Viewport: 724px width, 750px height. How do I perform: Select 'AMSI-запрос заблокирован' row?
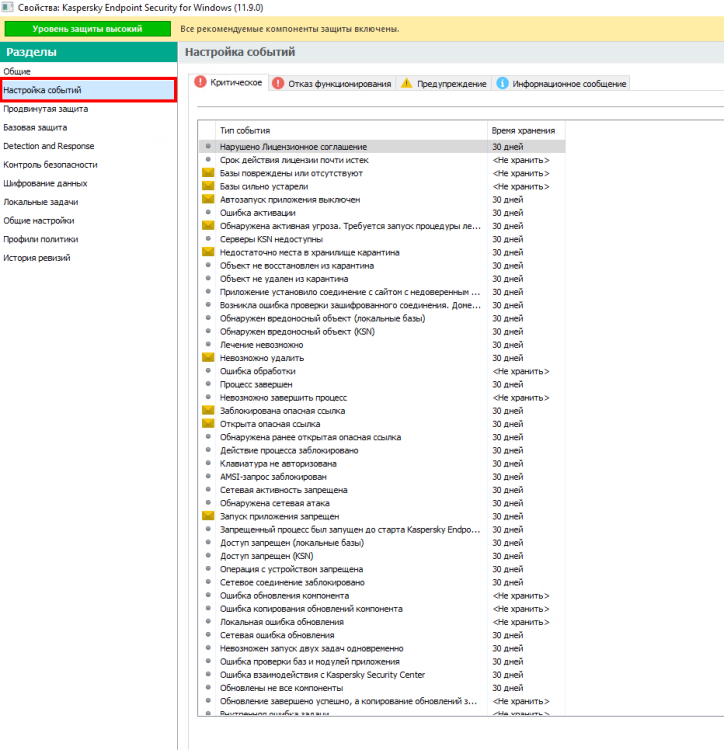click(x=382, y=476)
